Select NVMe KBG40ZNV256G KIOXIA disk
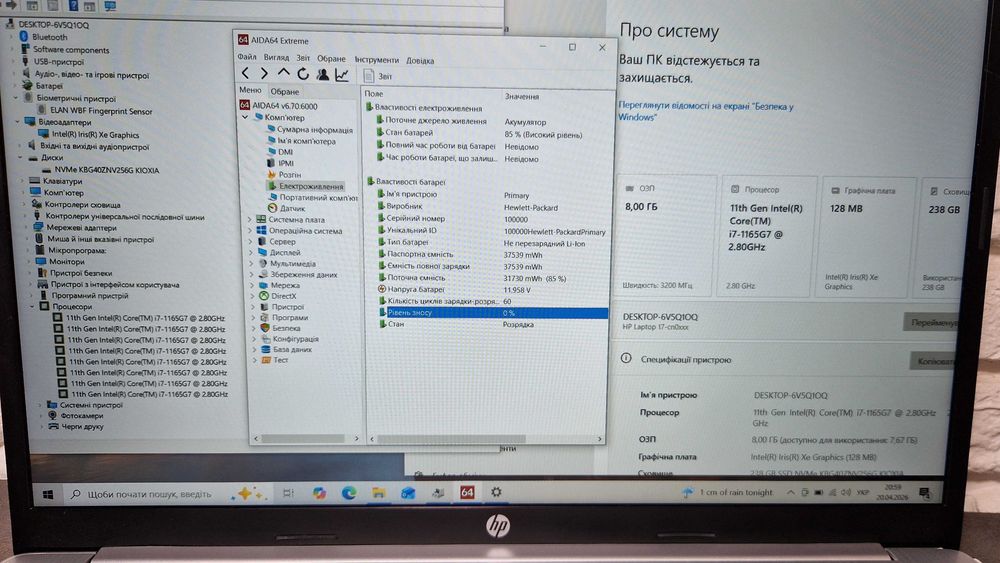This screenshot has height=563, width=1000. pos(101,170)
